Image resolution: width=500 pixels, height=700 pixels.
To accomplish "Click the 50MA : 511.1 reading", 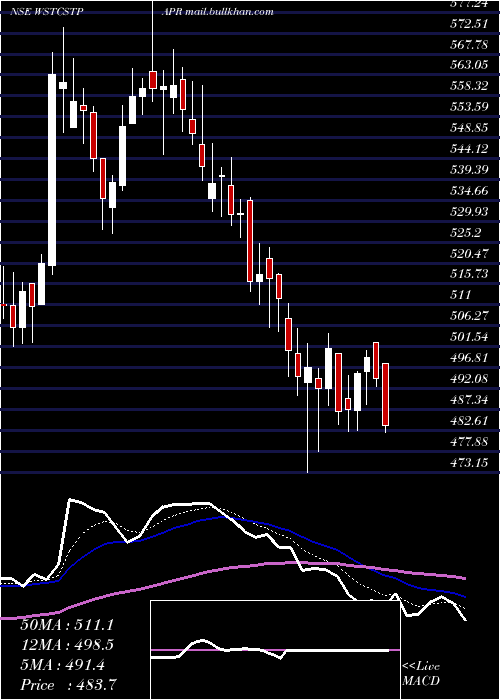I will [x=67, y=625].
